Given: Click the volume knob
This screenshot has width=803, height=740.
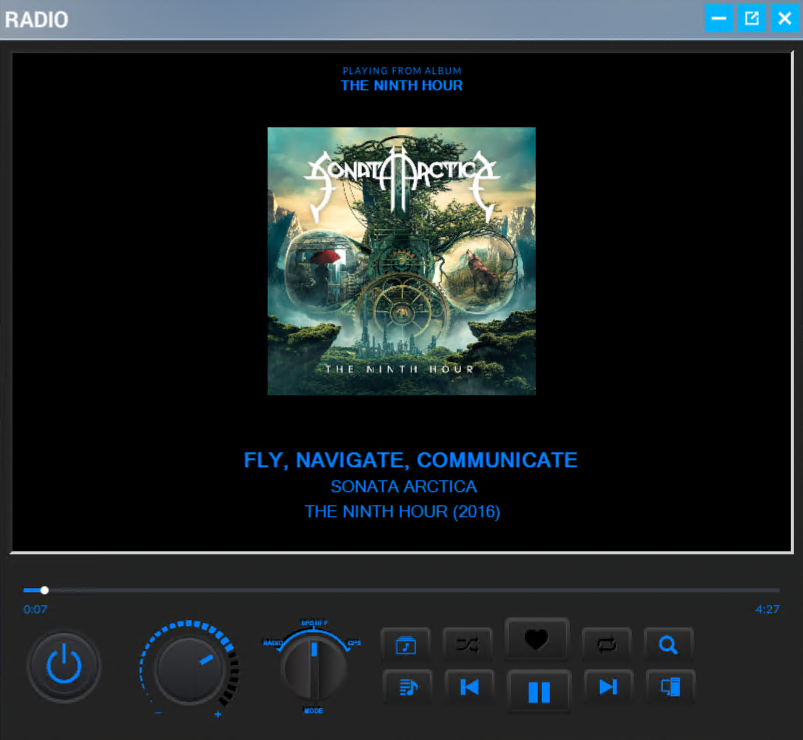Looking at the screenshot, I should pos(190,668).
